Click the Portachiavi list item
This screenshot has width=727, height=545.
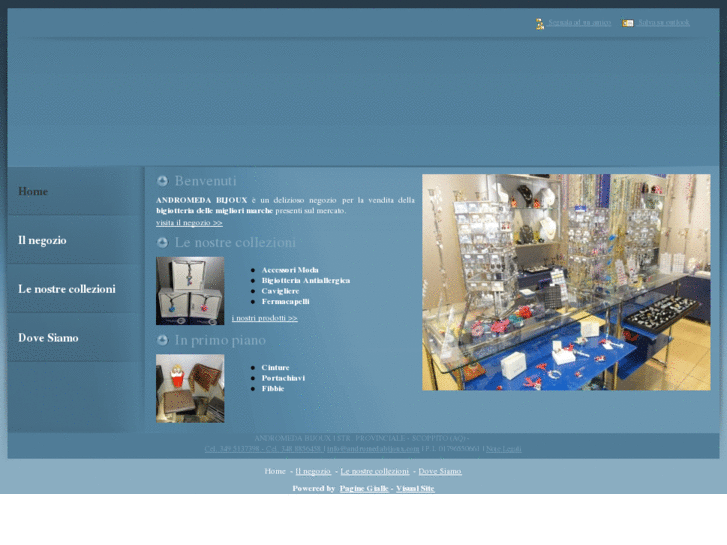pos(283,378)
